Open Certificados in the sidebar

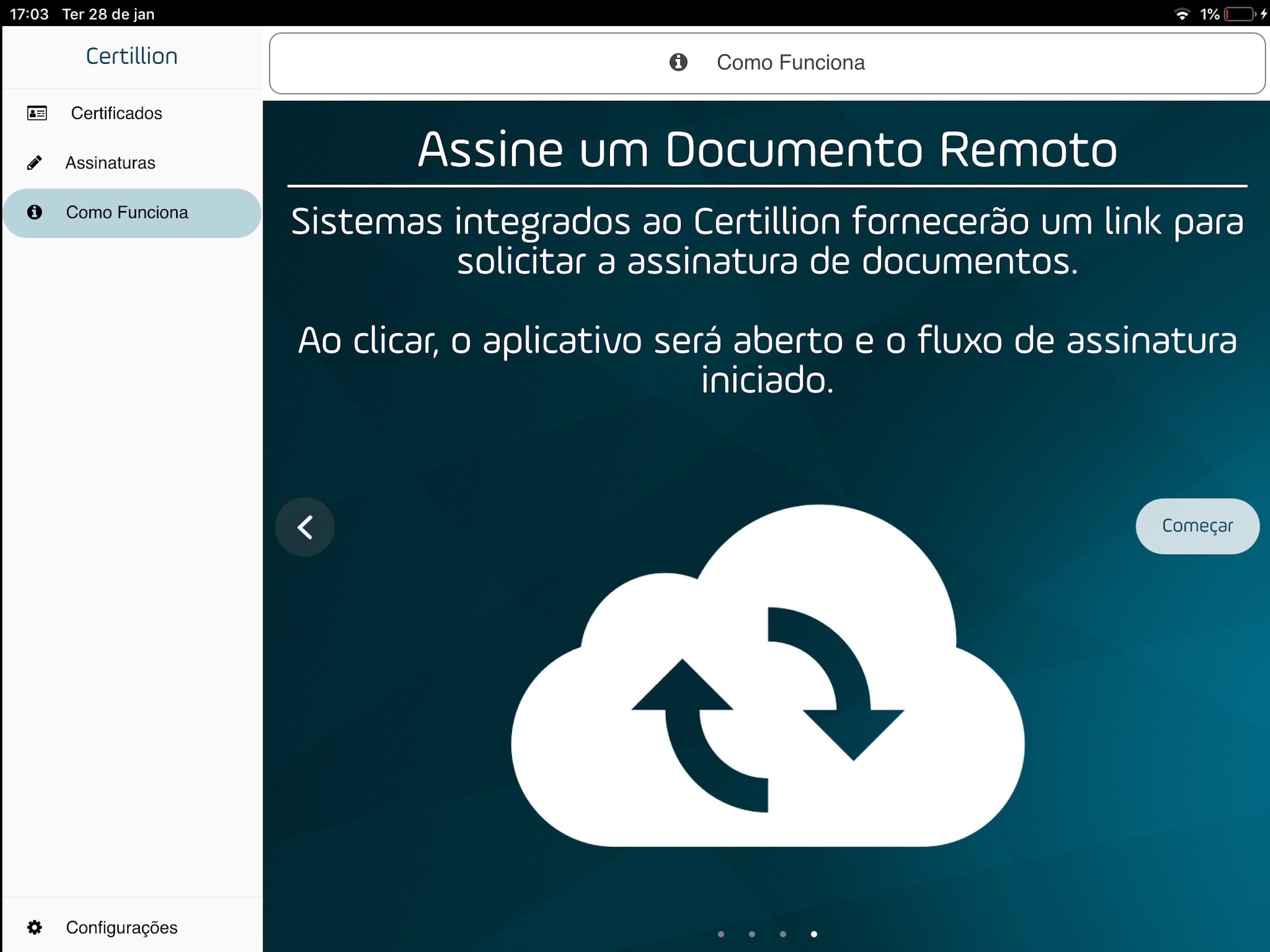point(132,113)
